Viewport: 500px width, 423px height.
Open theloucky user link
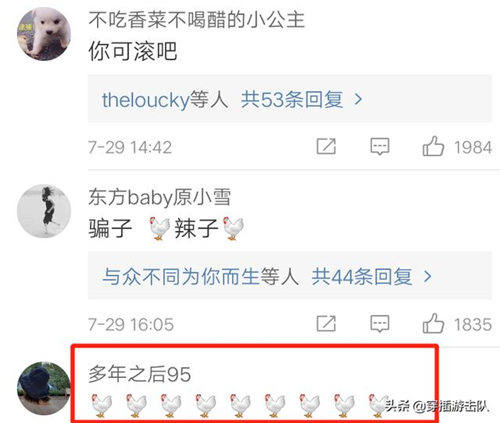click(146, 100)
